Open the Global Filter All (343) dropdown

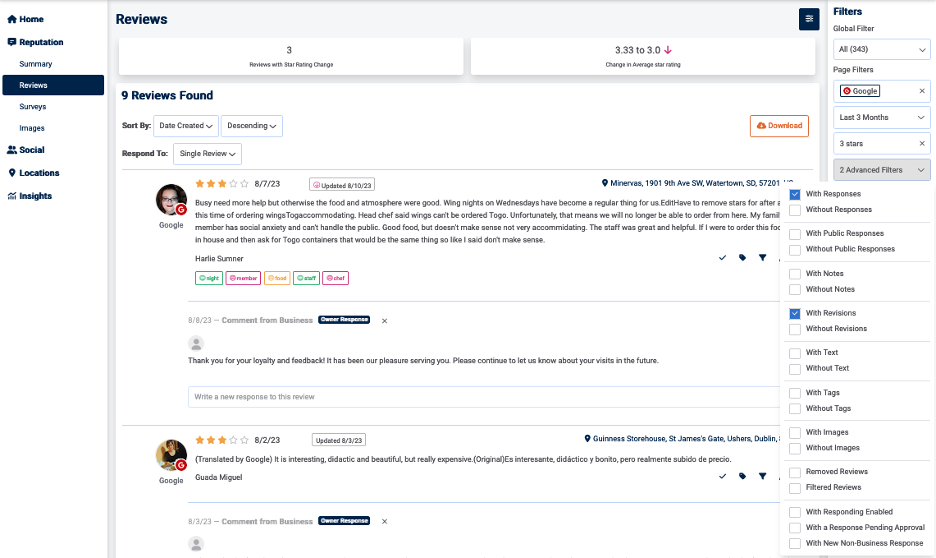tap(881, 50)
